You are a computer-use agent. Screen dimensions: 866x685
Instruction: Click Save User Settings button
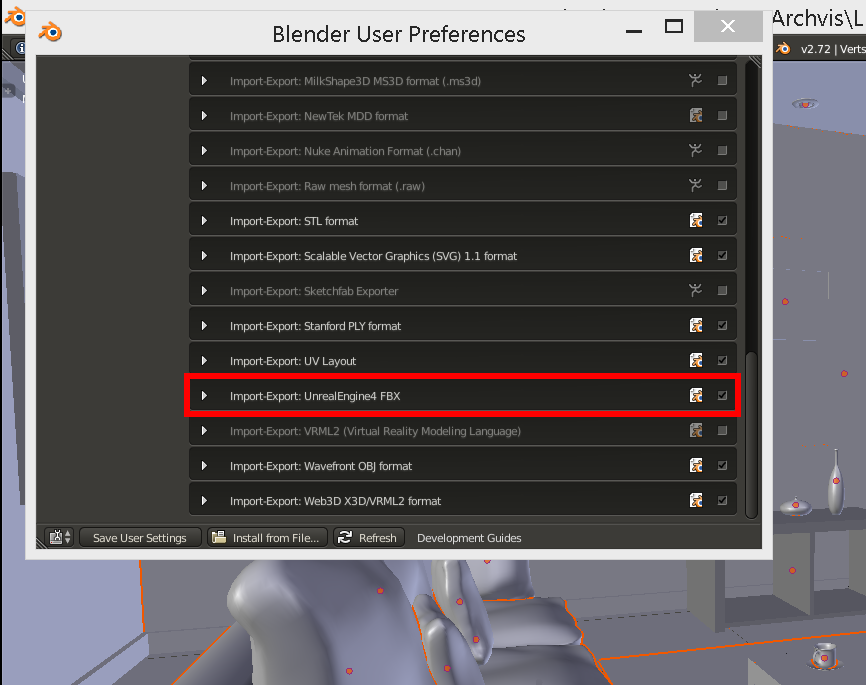(140, 538)
